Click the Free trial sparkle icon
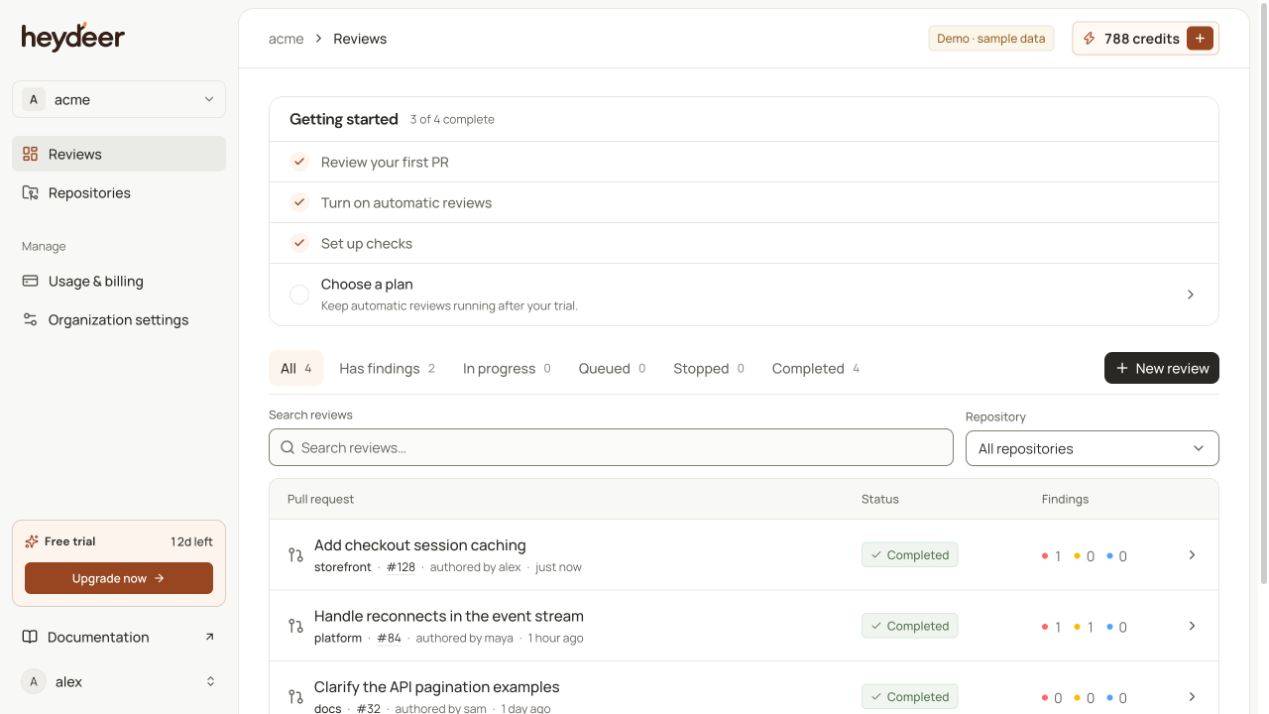The height and width of the screenshot is (714, 1269). coord(32,541)
